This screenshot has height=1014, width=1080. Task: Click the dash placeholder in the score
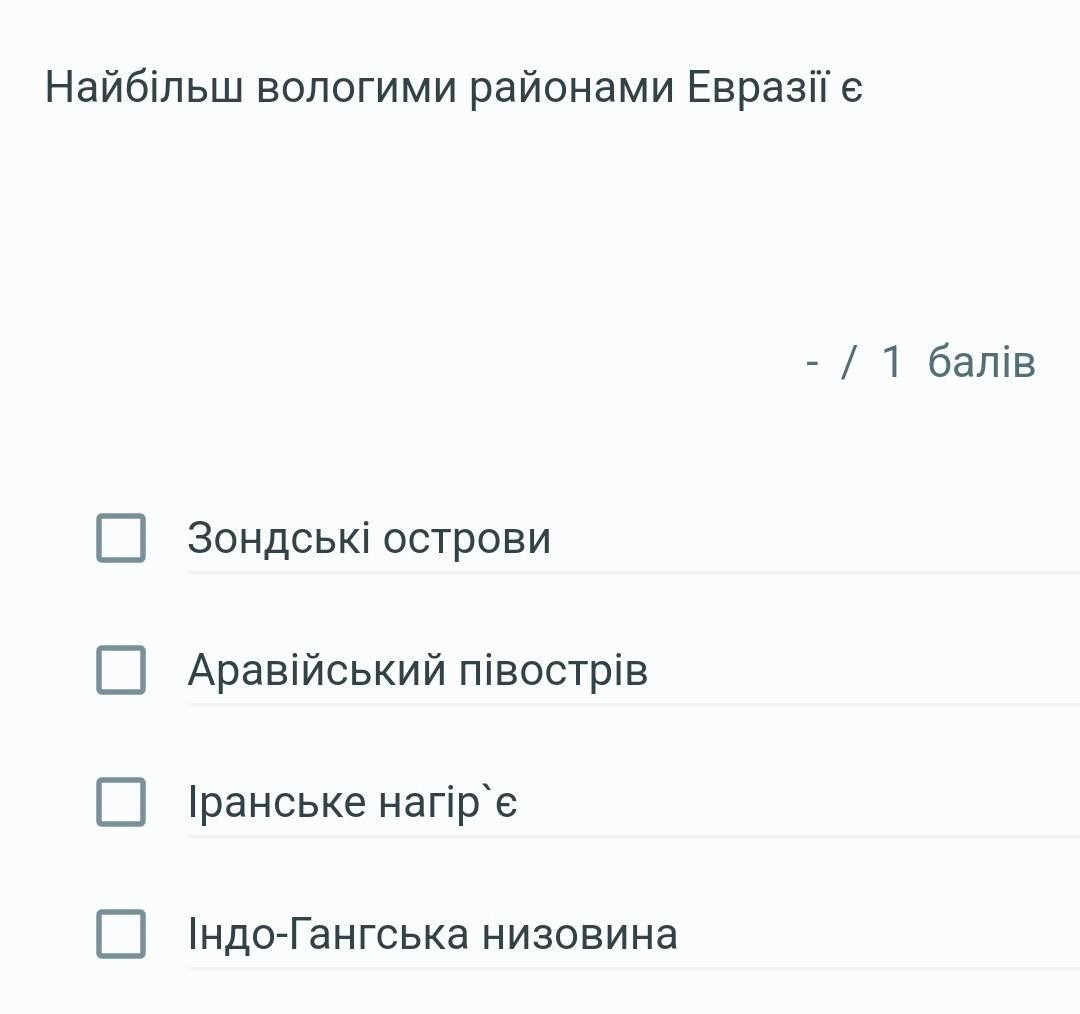click(x=812, y=363)
